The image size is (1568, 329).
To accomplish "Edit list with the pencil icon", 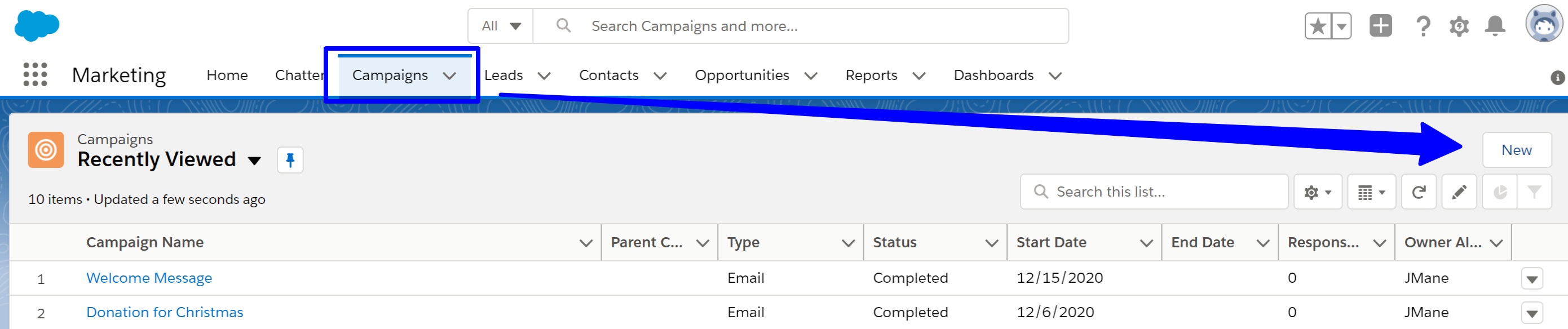I will (x=1459, y=192).
